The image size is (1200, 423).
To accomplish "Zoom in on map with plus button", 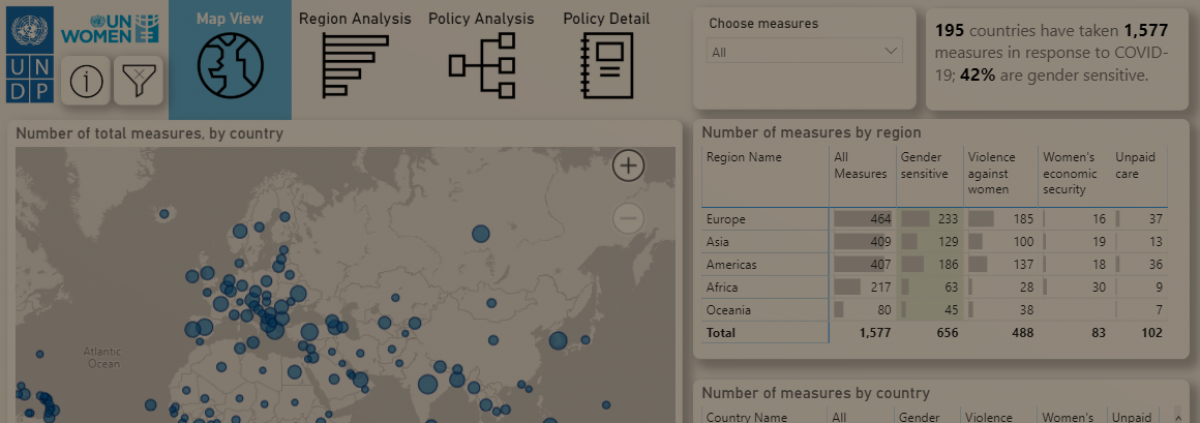I will (628, 166).
